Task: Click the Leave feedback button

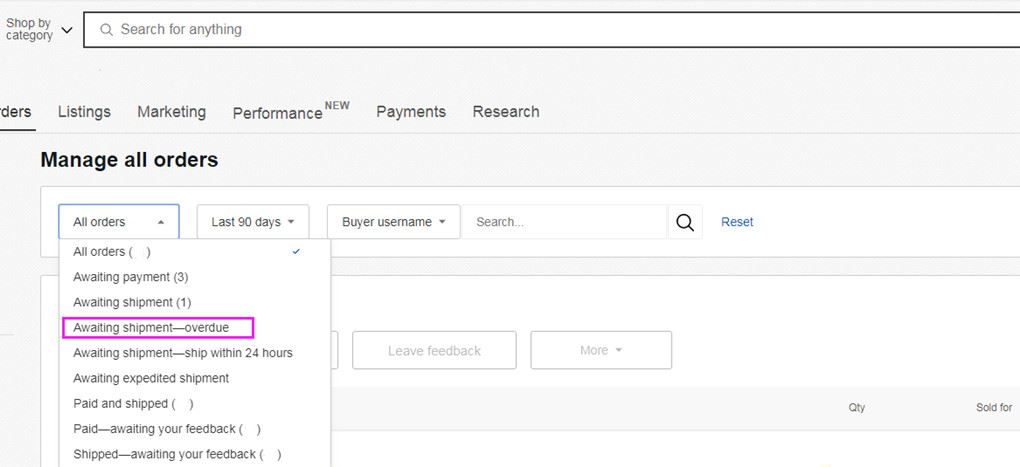Action: coord(434,351)
